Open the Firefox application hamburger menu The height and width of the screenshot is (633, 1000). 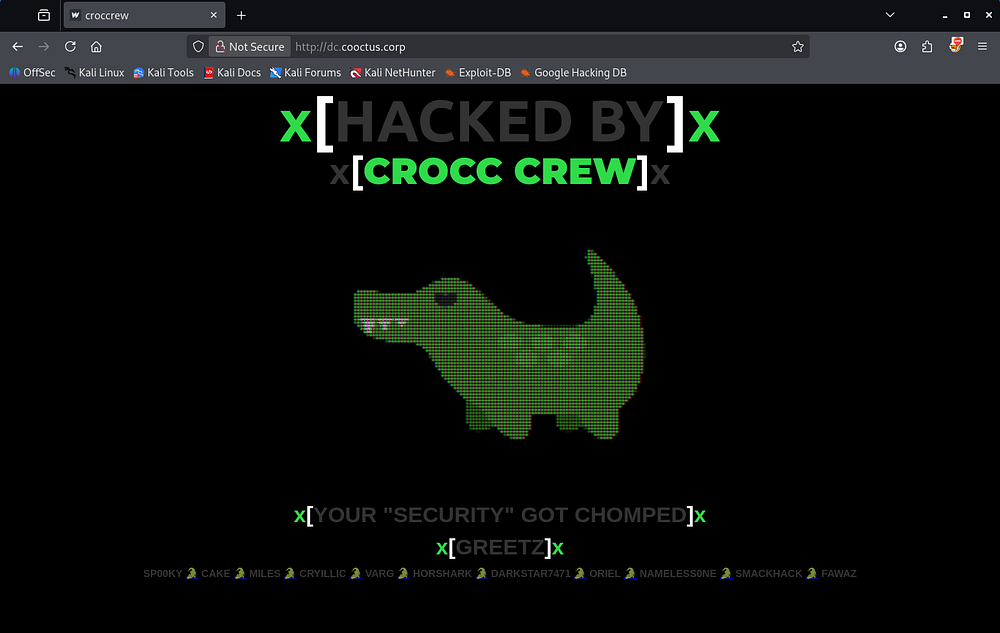point(981,47)
